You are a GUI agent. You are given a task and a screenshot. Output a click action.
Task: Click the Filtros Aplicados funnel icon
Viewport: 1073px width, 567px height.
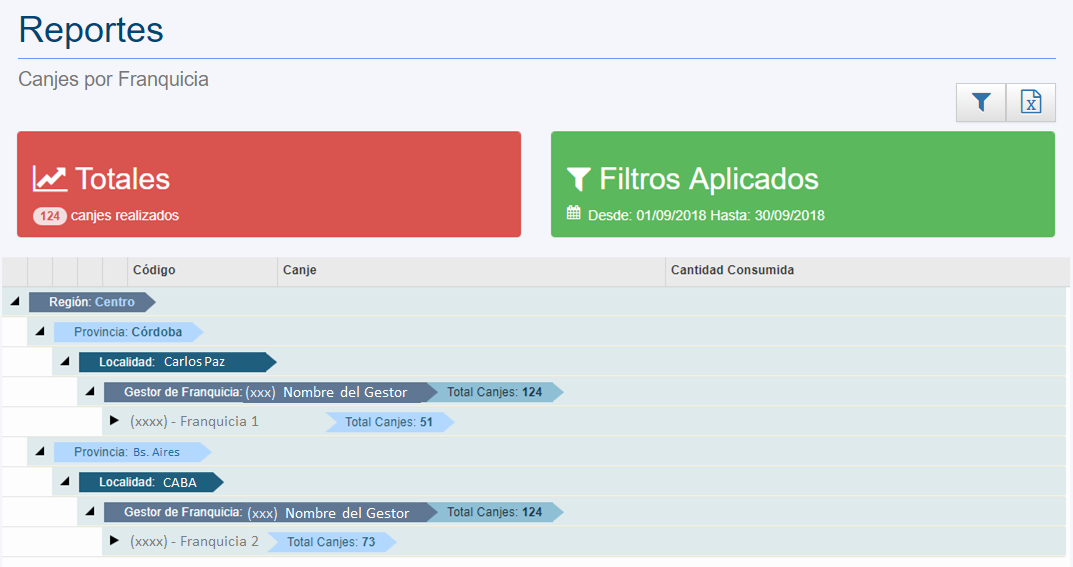pyautogui.click(x=578, y=179)
